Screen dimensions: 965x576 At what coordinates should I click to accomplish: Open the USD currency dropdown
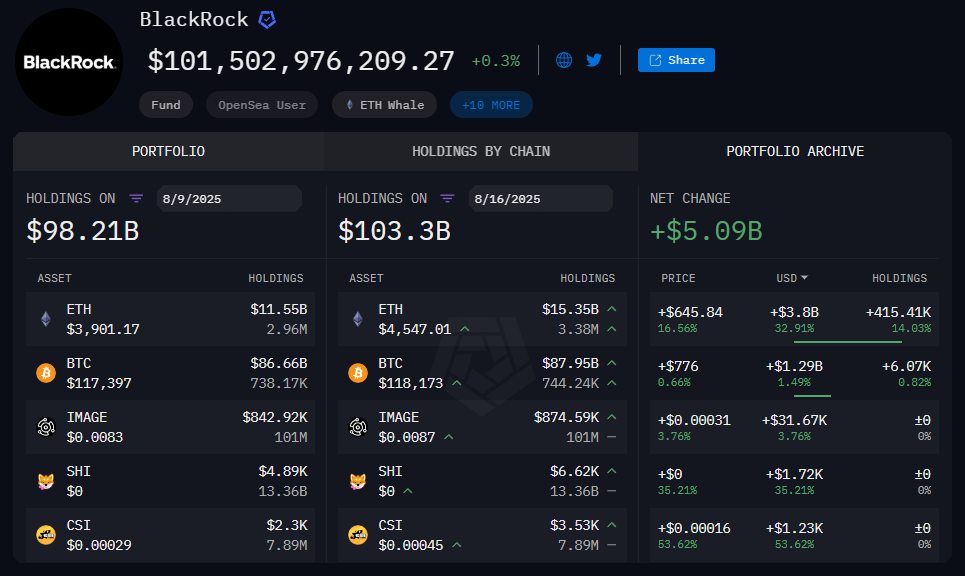point(792,278)
